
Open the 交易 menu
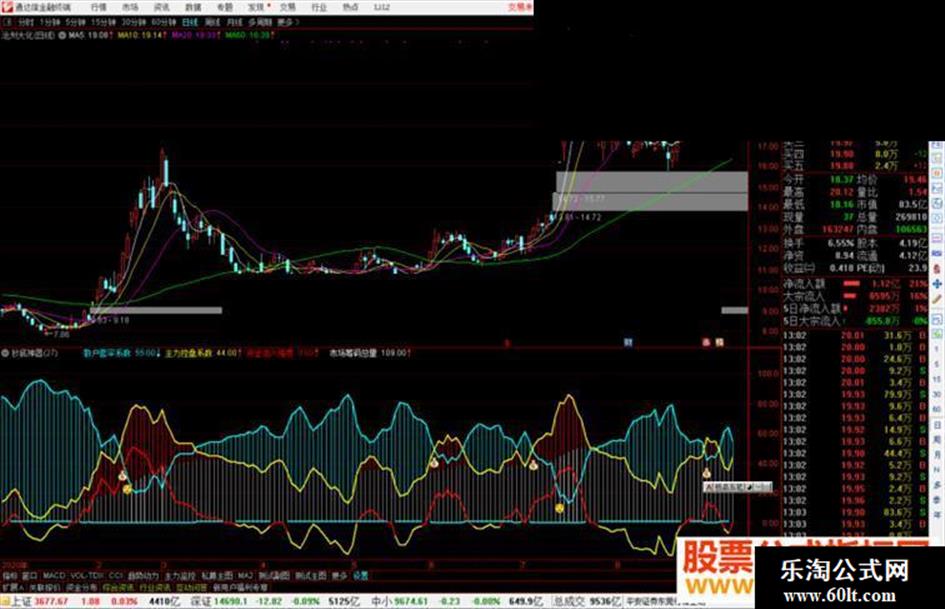point(287,7)
